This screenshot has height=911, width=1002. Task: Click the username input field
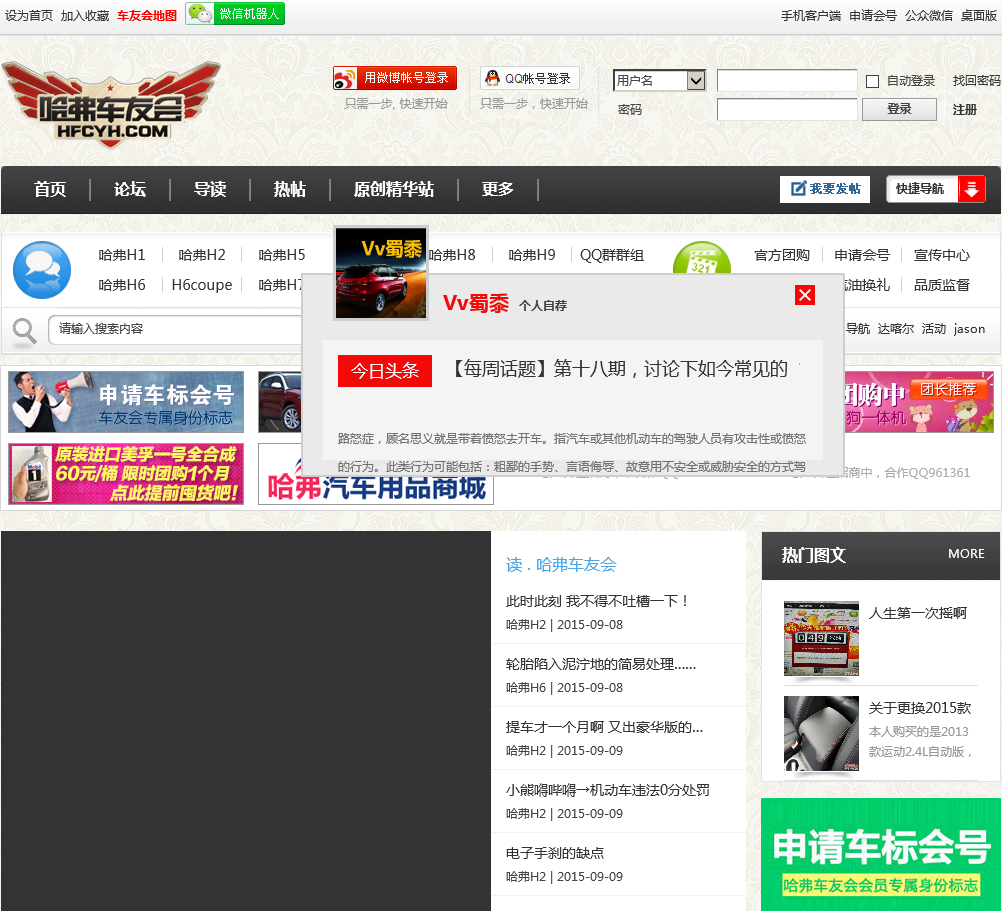click(787, 80)
